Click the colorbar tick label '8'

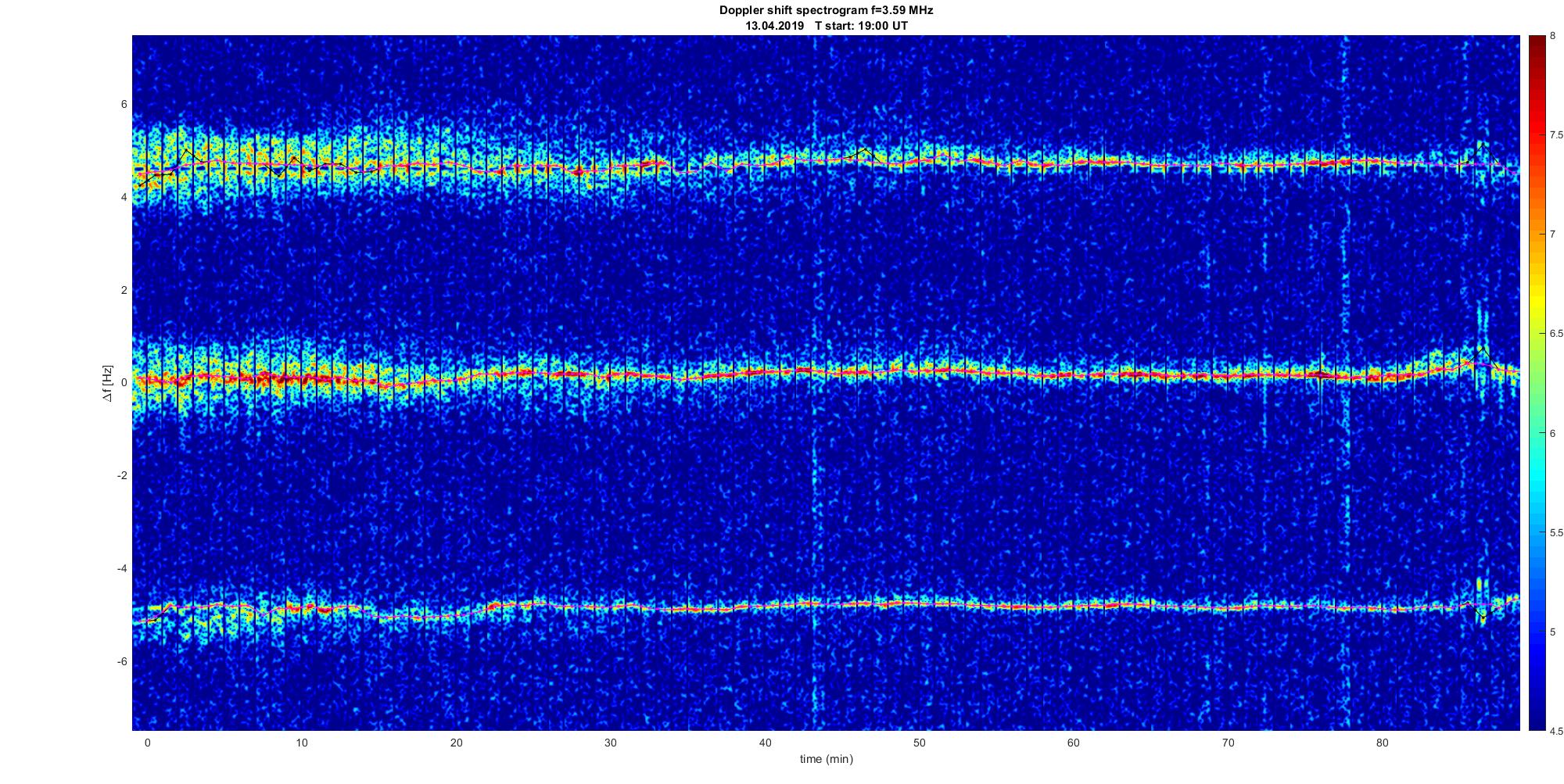(x=1553, y=36)
